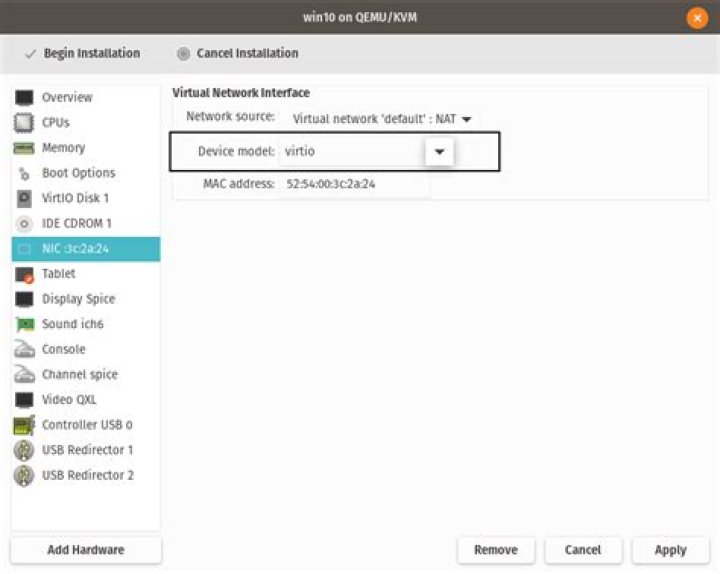Click the CPUs chip icon
720x574 pixels.
(x=24, y=123)
